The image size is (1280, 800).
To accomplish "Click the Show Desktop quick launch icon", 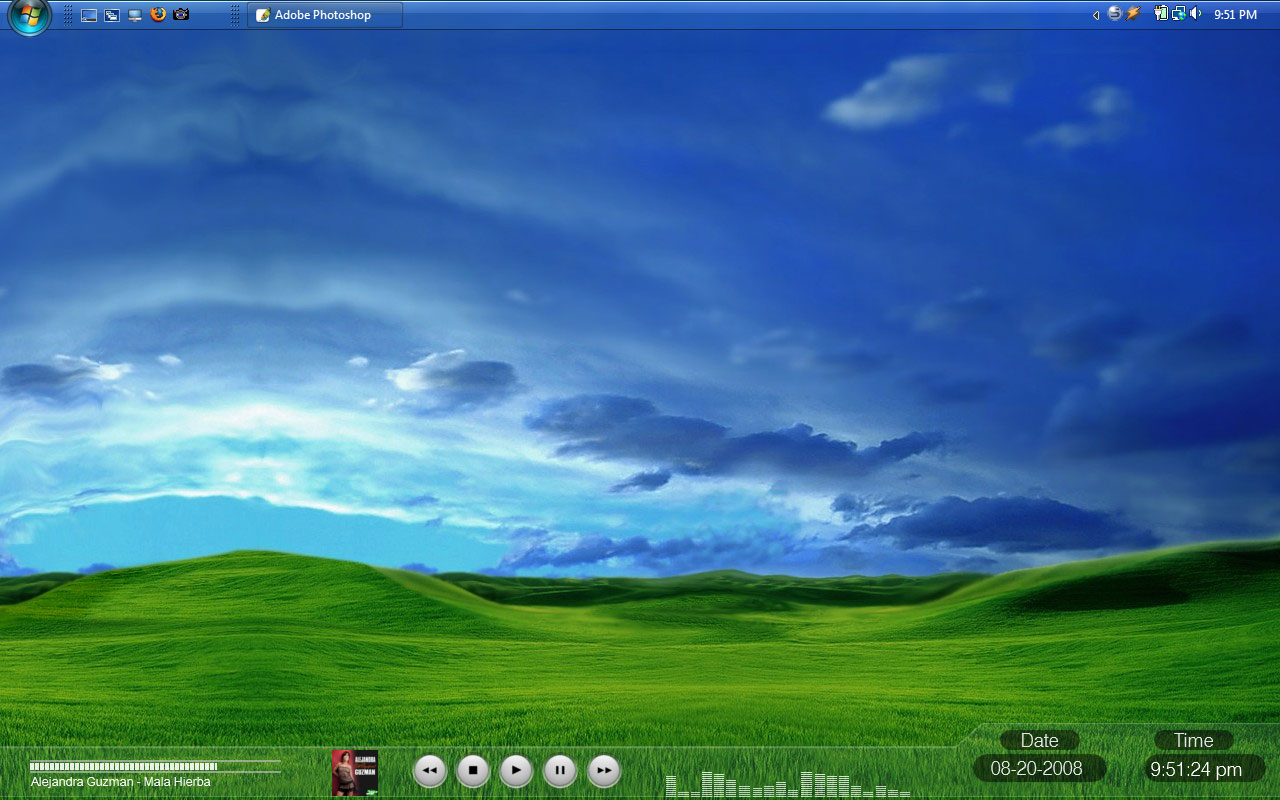I will [x=89, y=15].
